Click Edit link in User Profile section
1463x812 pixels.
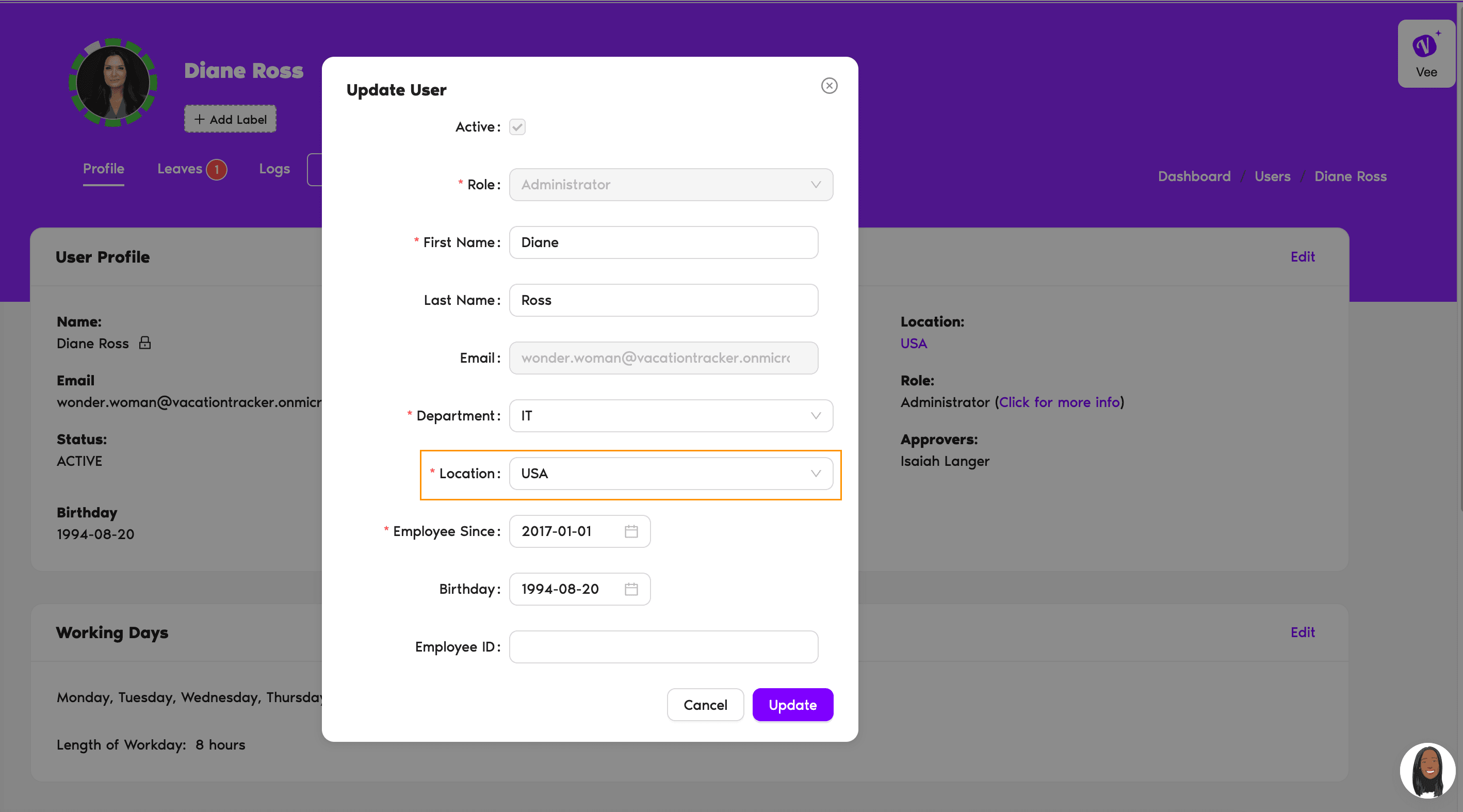1302,257
